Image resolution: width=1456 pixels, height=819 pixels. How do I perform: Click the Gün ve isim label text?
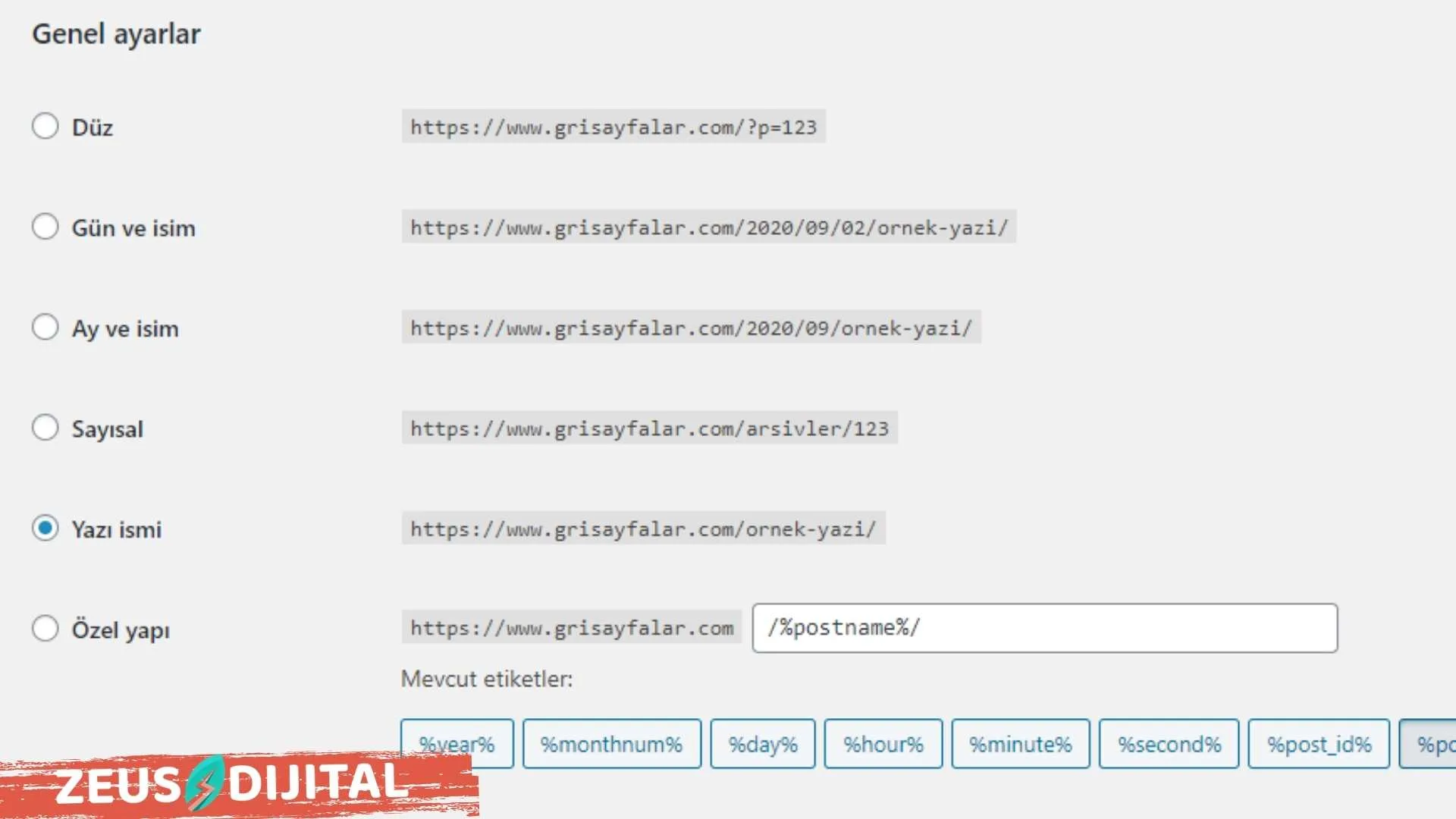point(133,227)
